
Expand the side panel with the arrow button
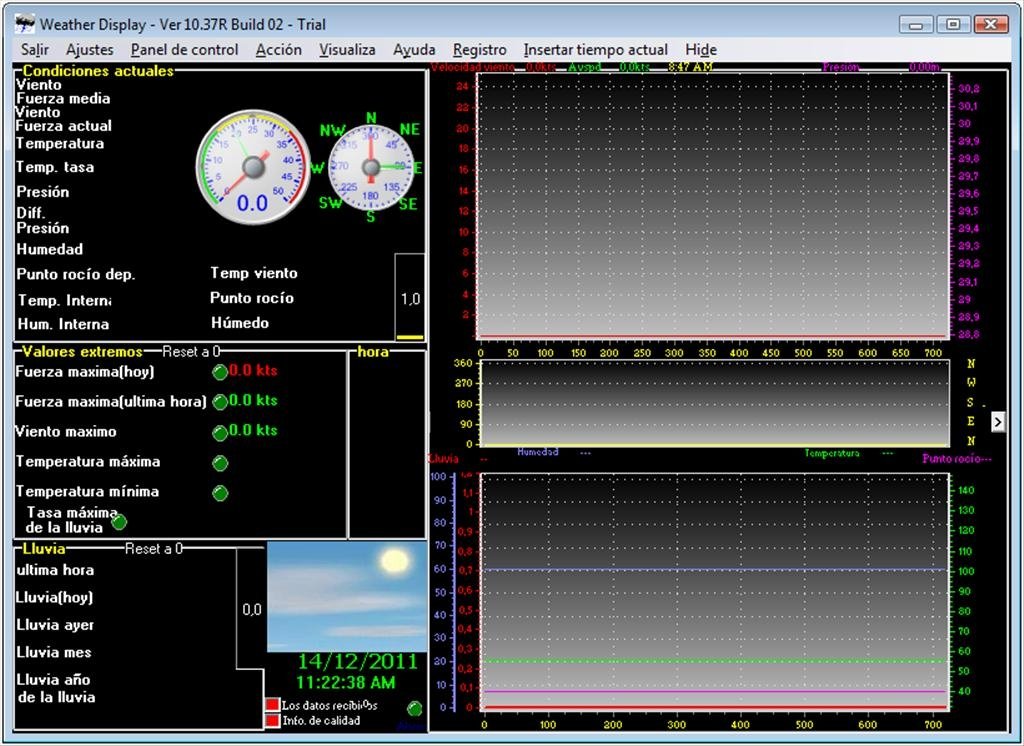[997, 422]
